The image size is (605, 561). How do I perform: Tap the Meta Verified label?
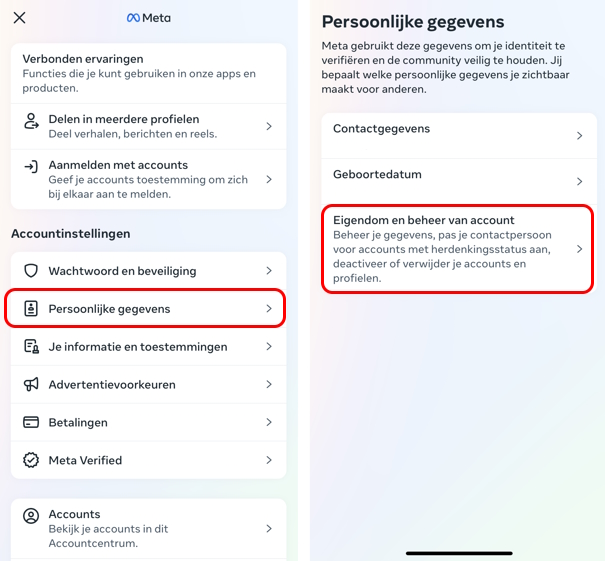85,460
